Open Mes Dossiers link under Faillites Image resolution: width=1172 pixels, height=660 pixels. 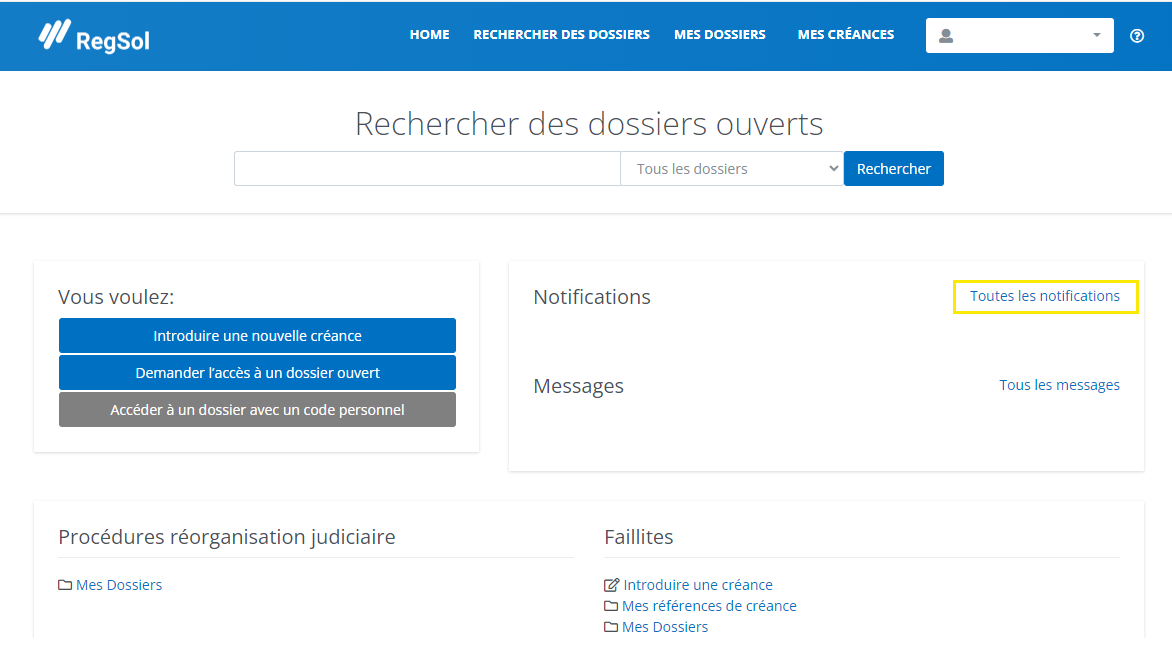665,626
